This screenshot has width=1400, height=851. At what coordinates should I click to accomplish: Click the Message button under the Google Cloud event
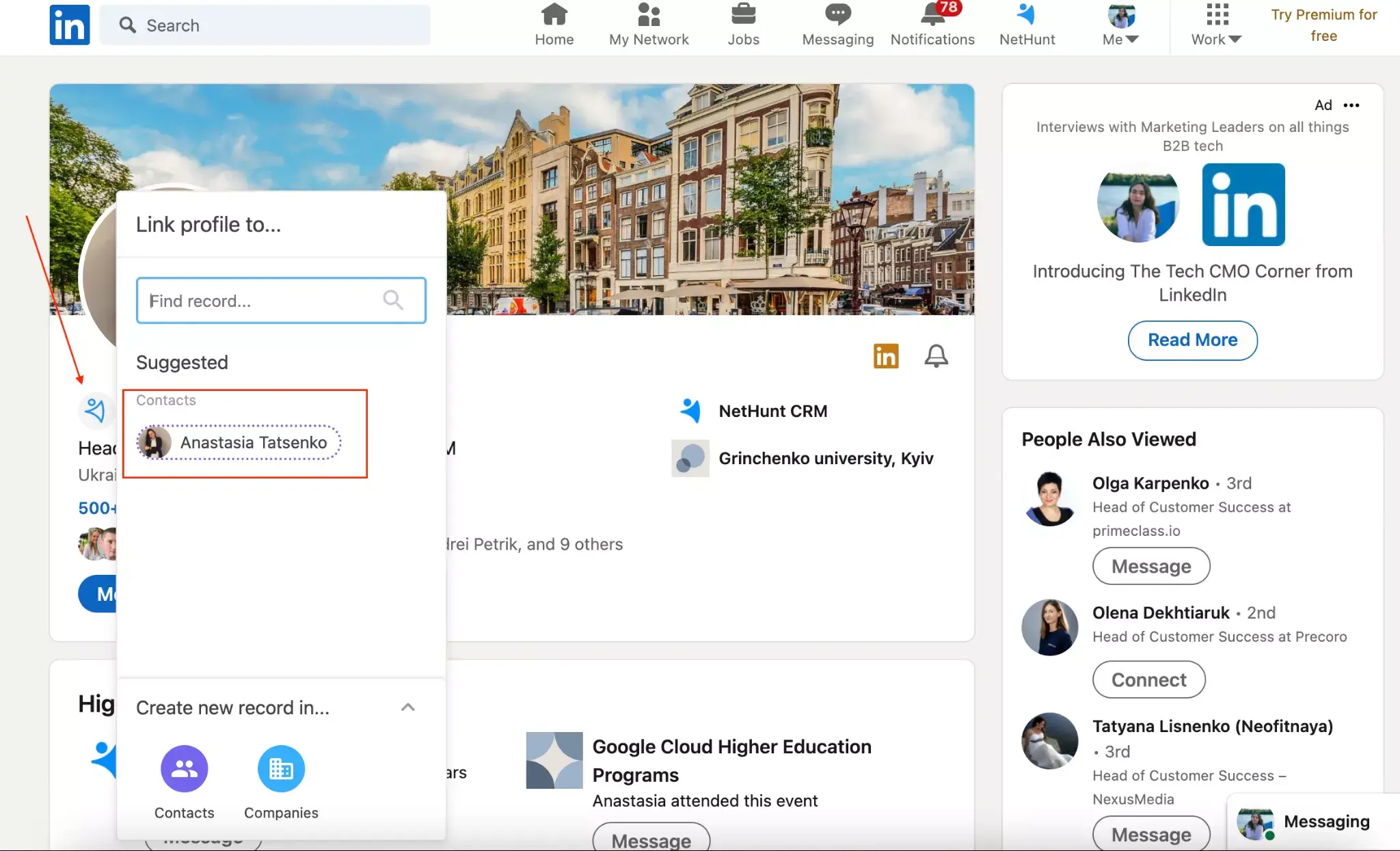click(651, 838)
